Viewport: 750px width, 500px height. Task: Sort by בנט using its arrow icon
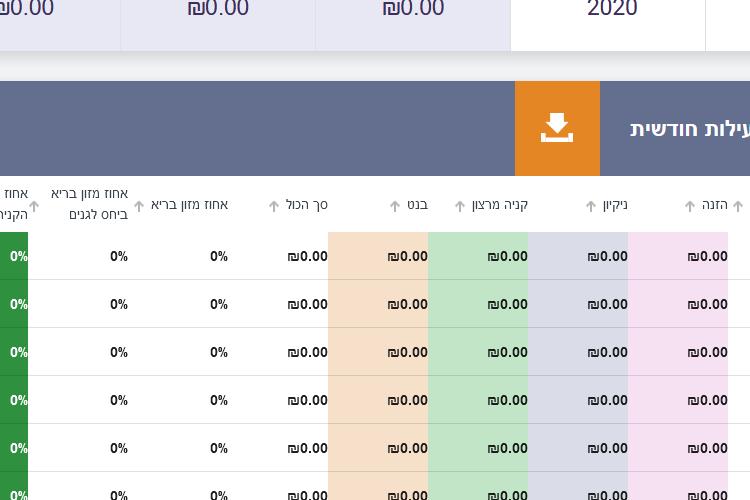tap(395, 206)
